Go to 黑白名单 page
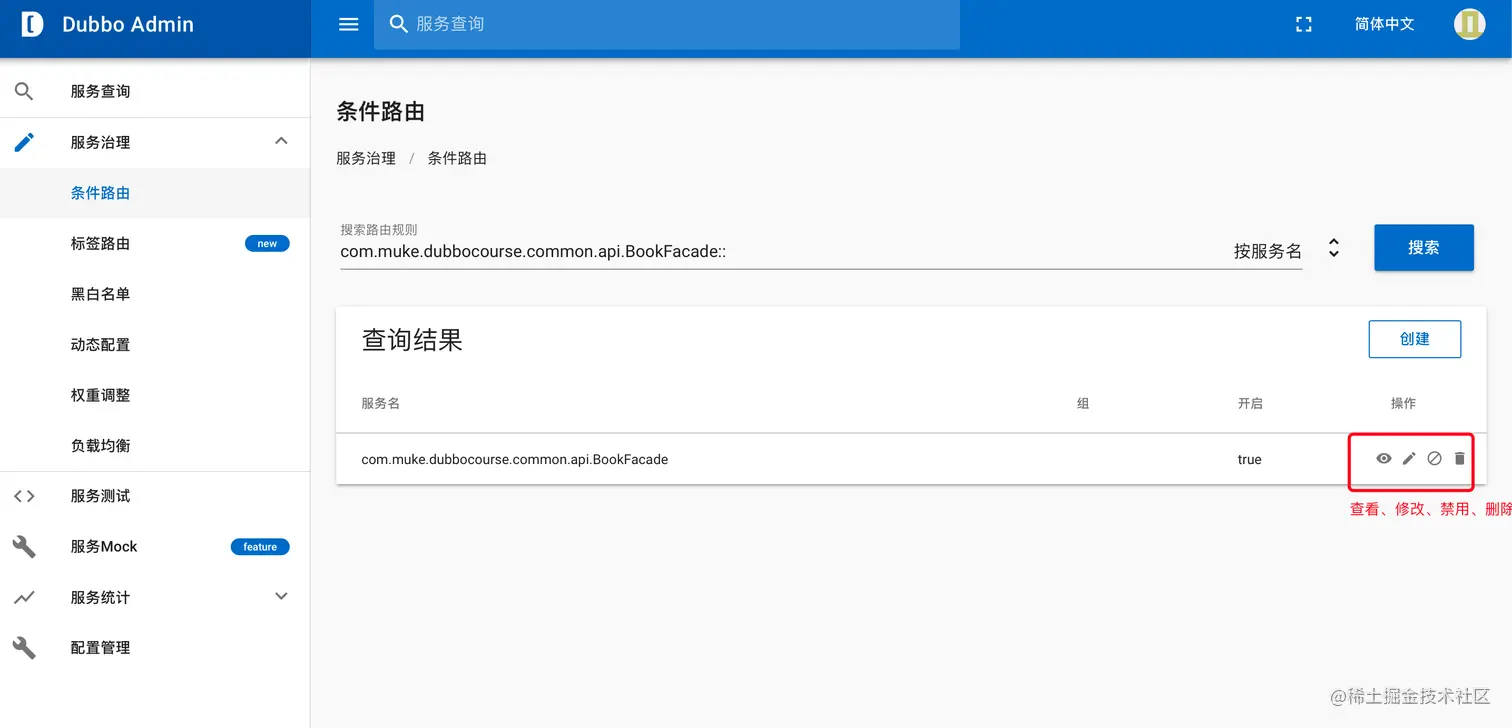 [155, 294]
